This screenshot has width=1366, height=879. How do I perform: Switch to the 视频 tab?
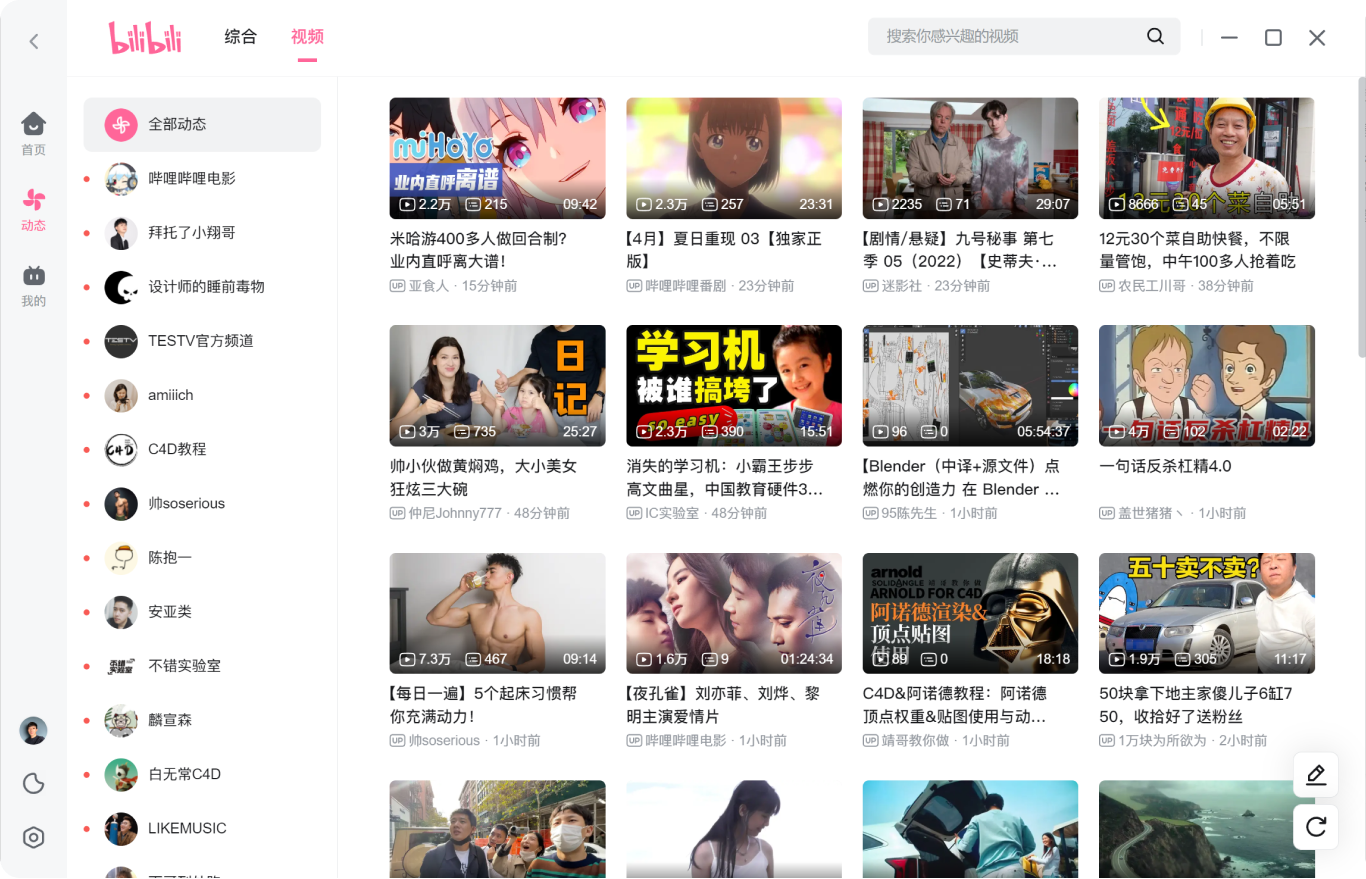[x=307, y=36]
